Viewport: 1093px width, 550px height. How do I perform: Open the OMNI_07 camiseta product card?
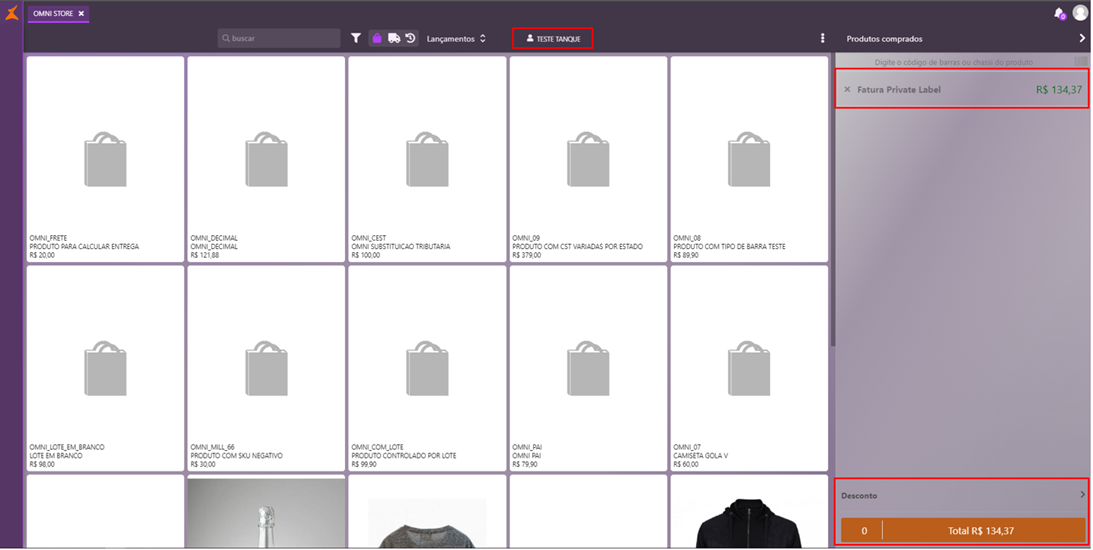(x=749, y=368)
